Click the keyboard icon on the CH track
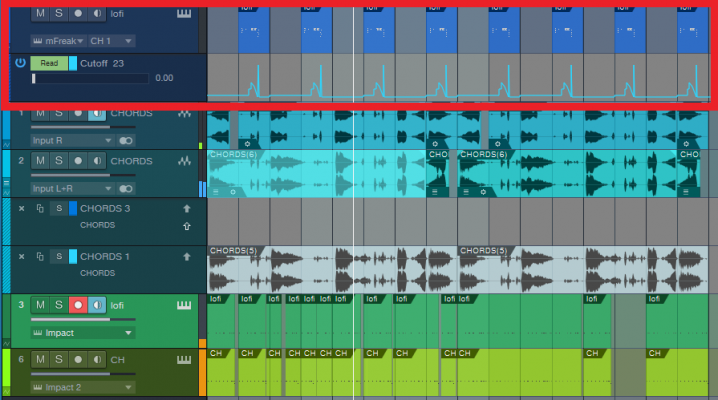The height and width of the screenshot is (400, 718). click(184, 360)
